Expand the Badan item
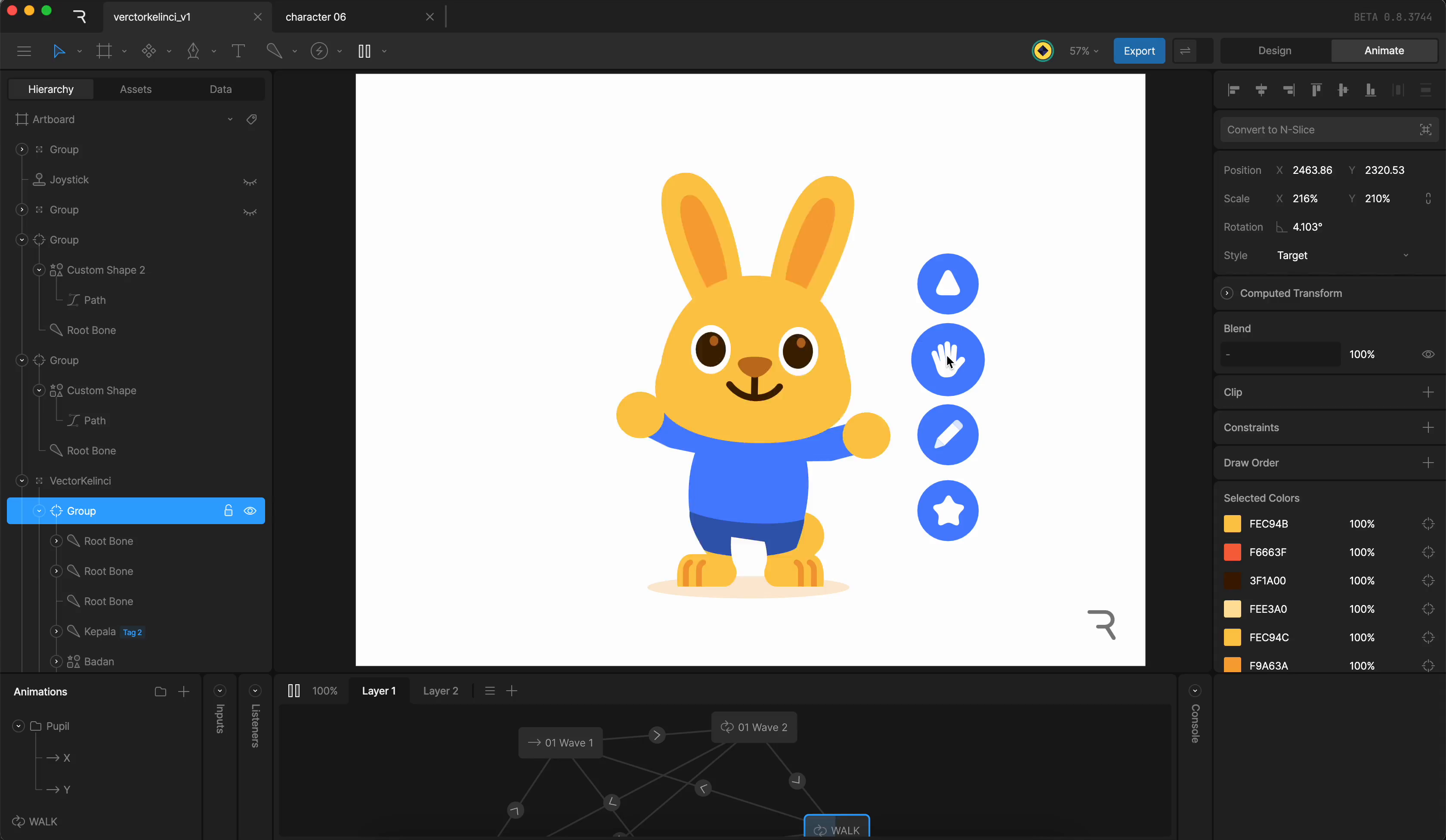The image size is (1446, 840). pyautogui.click(x=56, y=661)
